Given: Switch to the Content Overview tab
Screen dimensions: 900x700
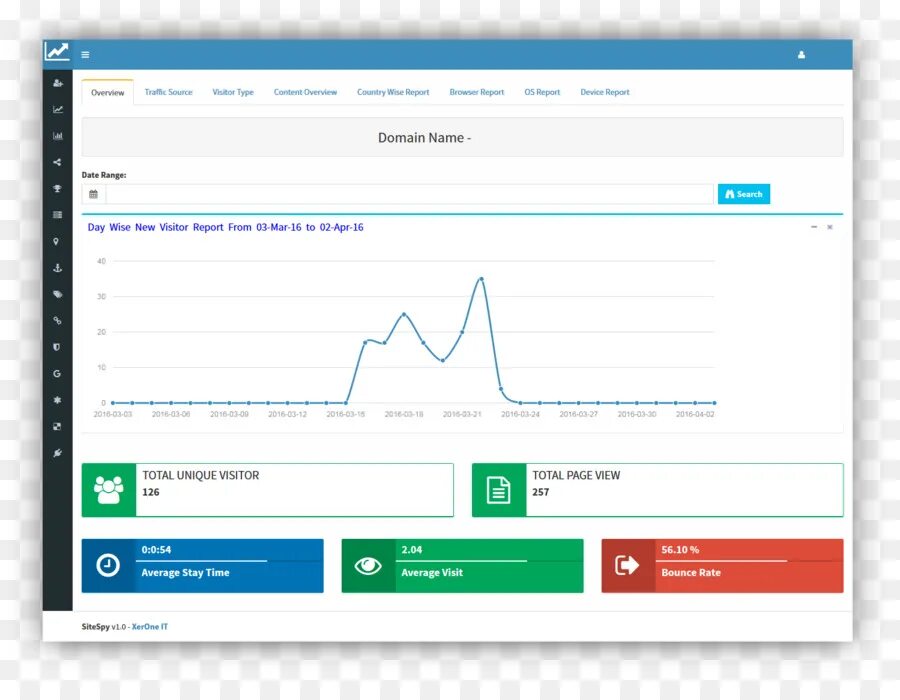Looking at the screenshot, I should [x=305, y=92].
